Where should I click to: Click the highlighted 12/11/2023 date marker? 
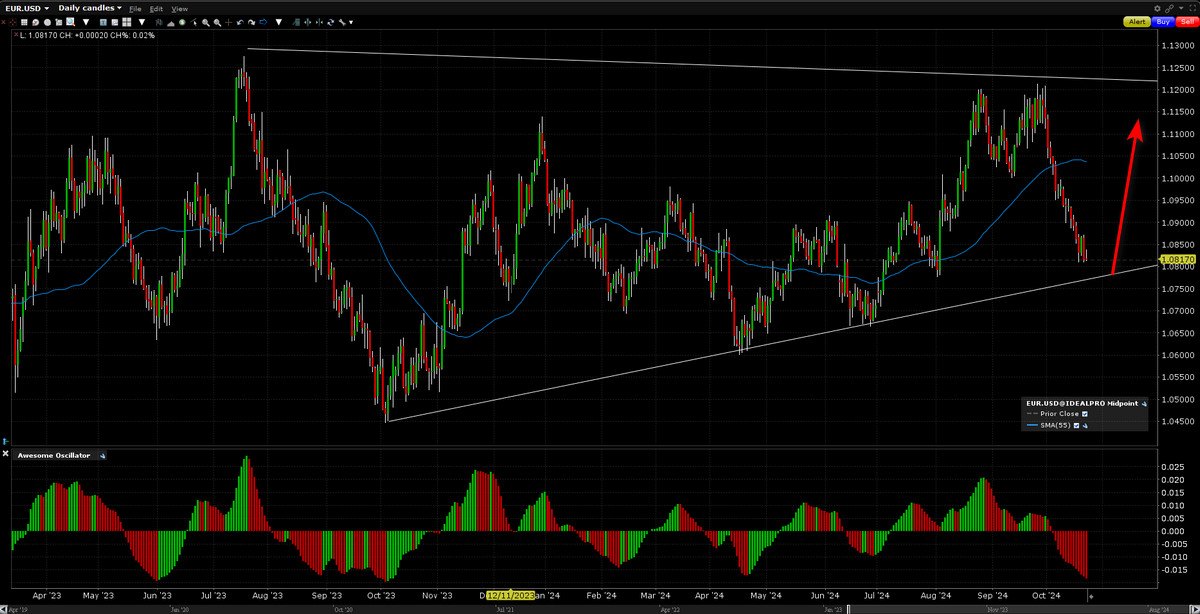(x=509, y=594)
